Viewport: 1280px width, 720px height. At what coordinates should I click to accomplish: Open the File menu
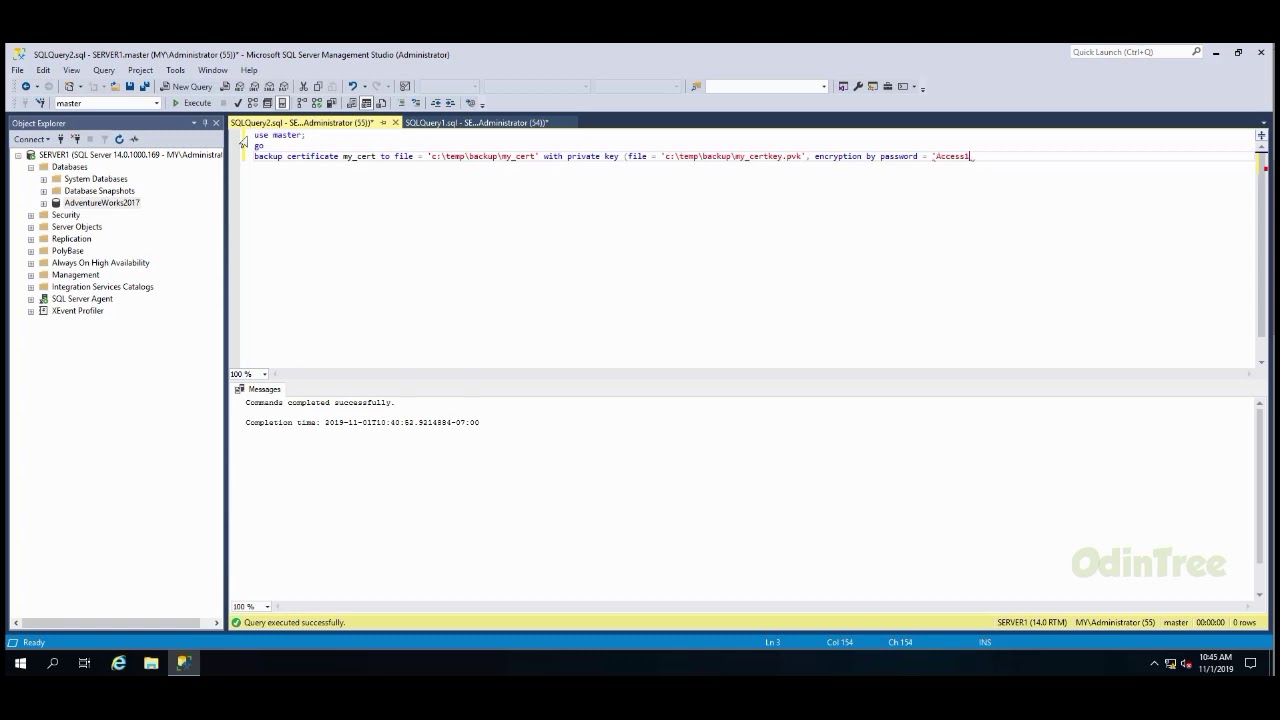pos(17,70)
